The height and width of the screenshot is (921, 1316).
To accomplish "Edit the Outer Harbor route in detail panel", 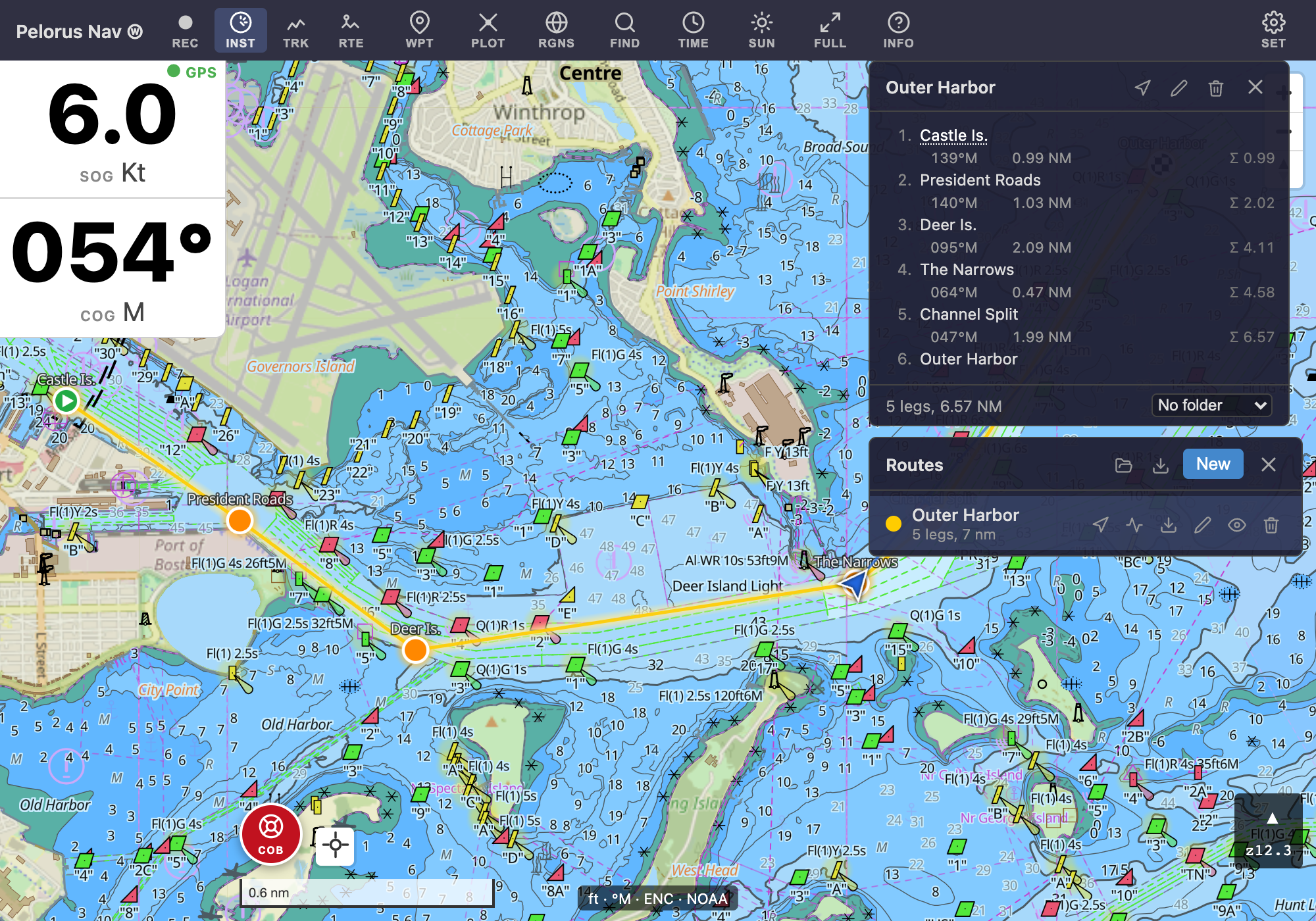I will tap(1179, 87).
